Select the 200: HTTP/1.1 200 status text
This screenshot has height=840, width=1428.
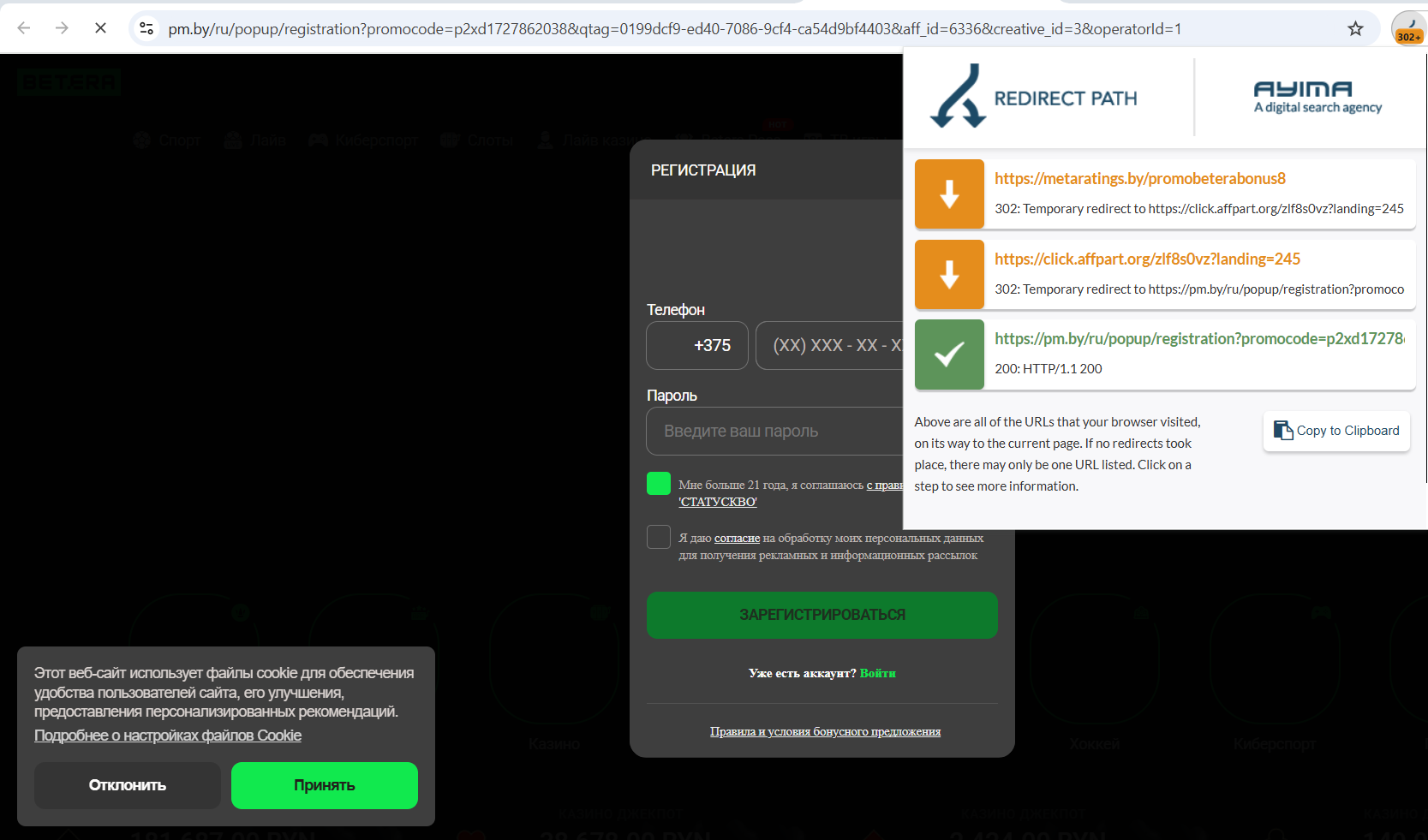pyautogui.click(x=1049, y=369)
